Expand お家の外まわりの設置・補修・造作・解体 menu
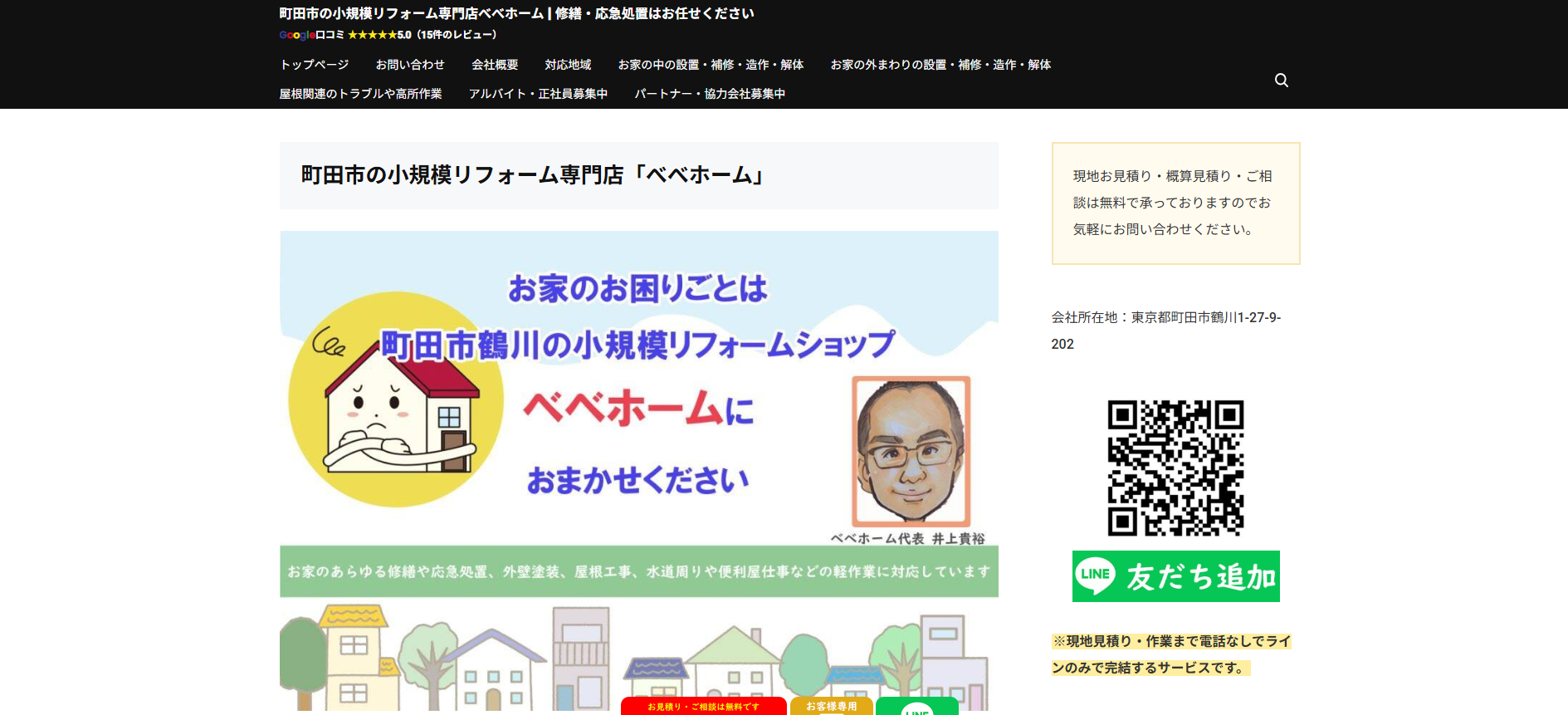Screen dimensions: 1568x715 coord(940,65)
